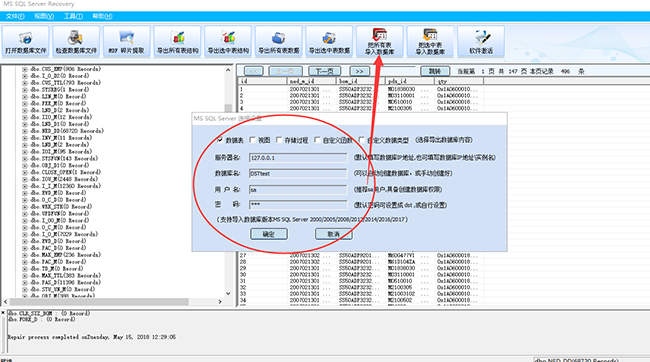Image resolution: width=650 pixels, height=362 pixels.
Task: Click the tree panel horizontal scrollbar
Action: tap(99, 302)
